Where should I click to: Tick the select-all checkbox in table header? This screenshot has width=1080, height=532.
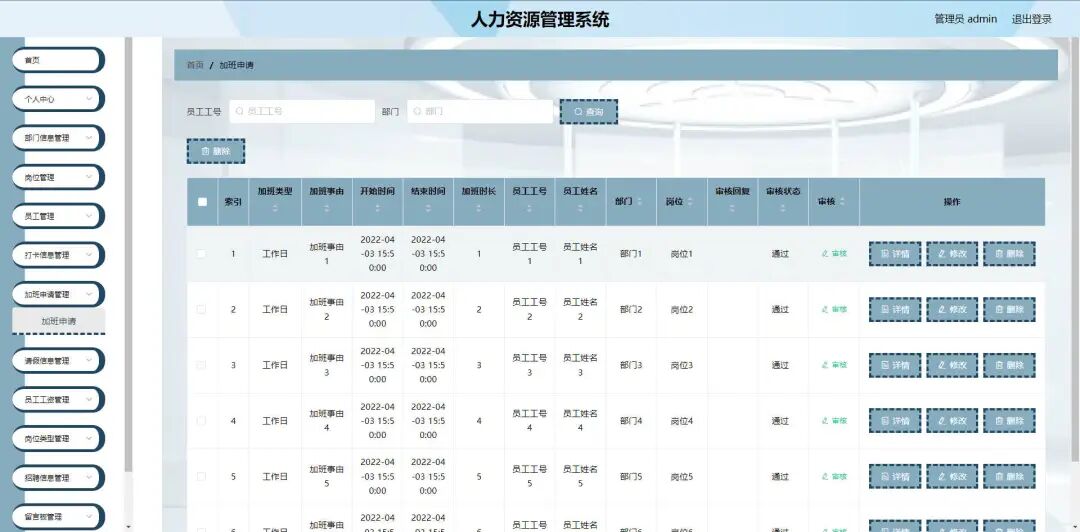tap(202, 202)
